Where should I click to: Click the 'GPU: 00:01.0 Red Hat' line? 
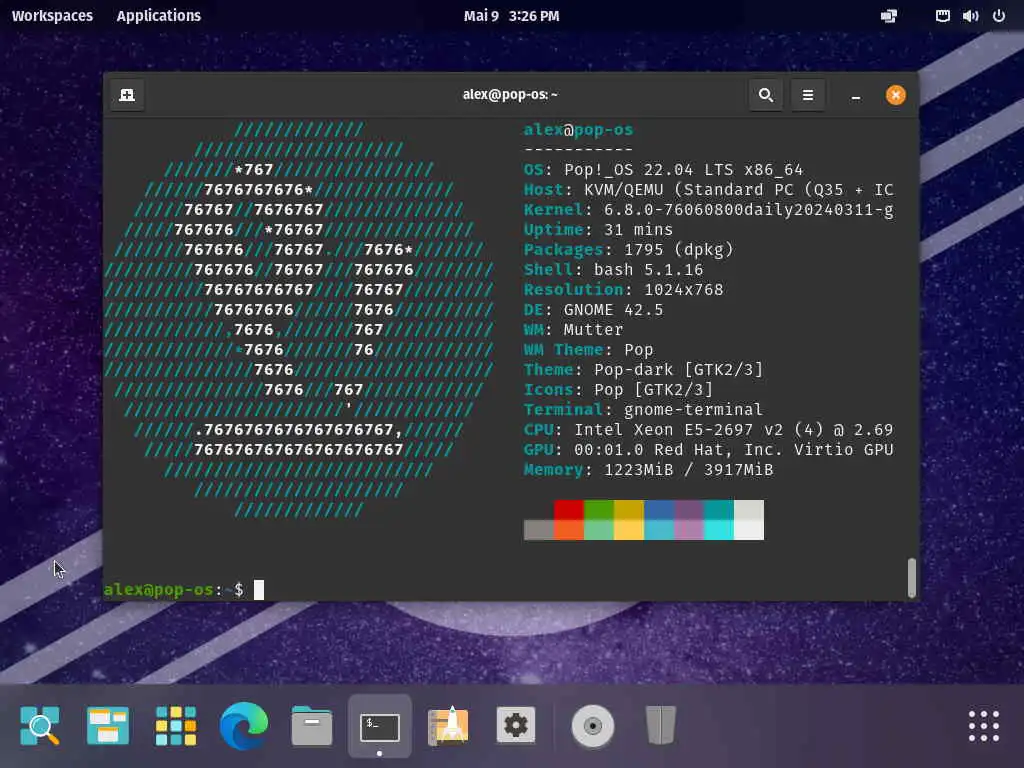point(708,449)
